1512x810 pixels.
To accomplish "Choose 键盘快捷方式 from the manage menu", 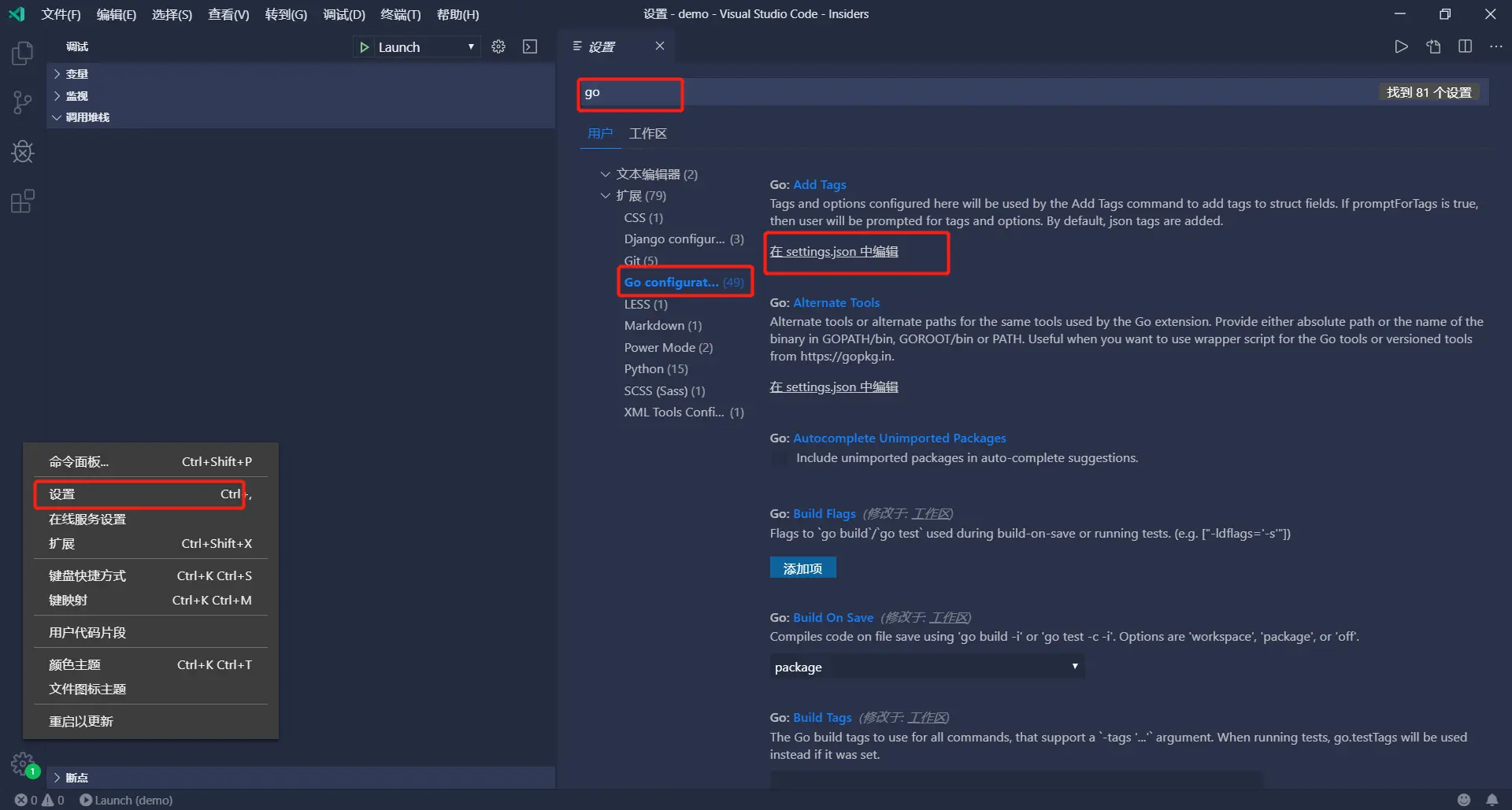I will point(150,576).
